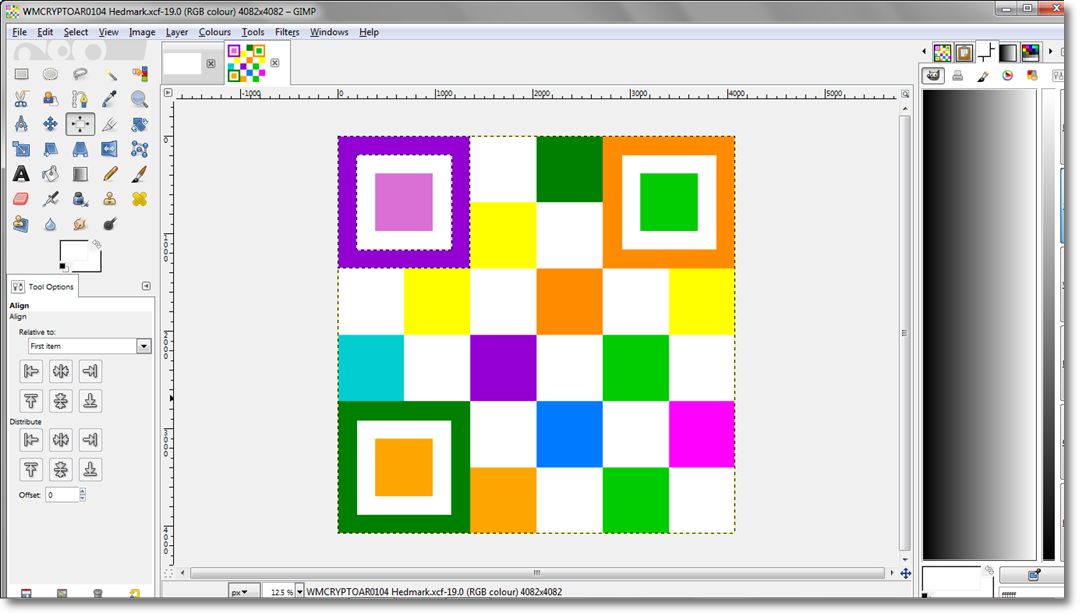Pick the Select by Colour tool
1080x615 pixels.
click(139, 74)
